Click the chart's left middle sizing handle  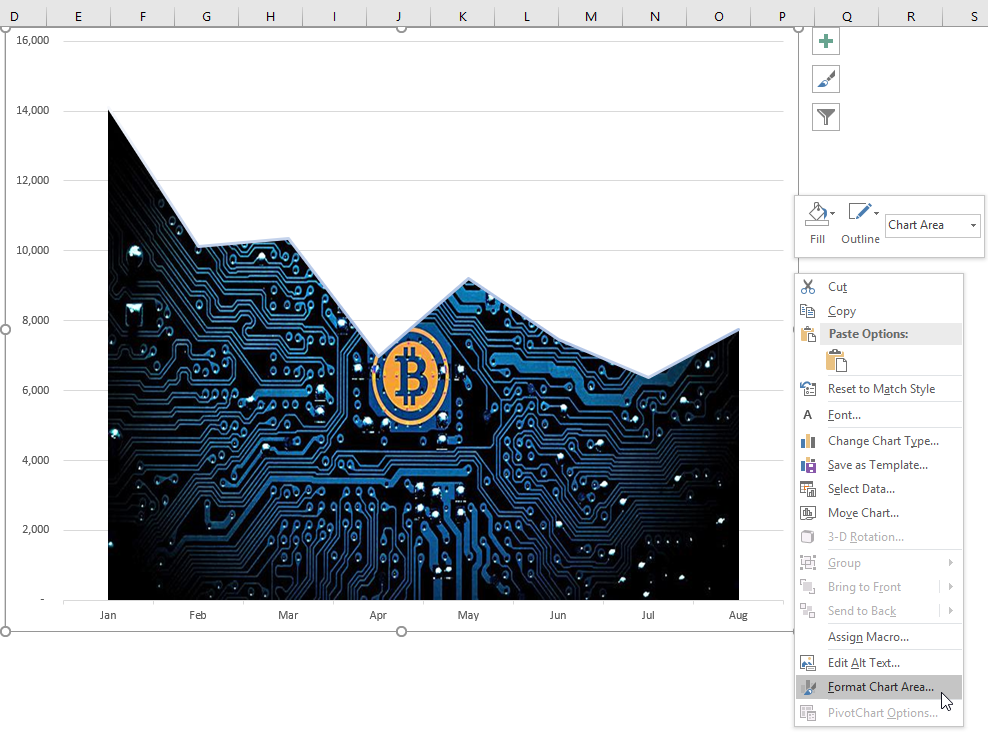coord(6,329)
